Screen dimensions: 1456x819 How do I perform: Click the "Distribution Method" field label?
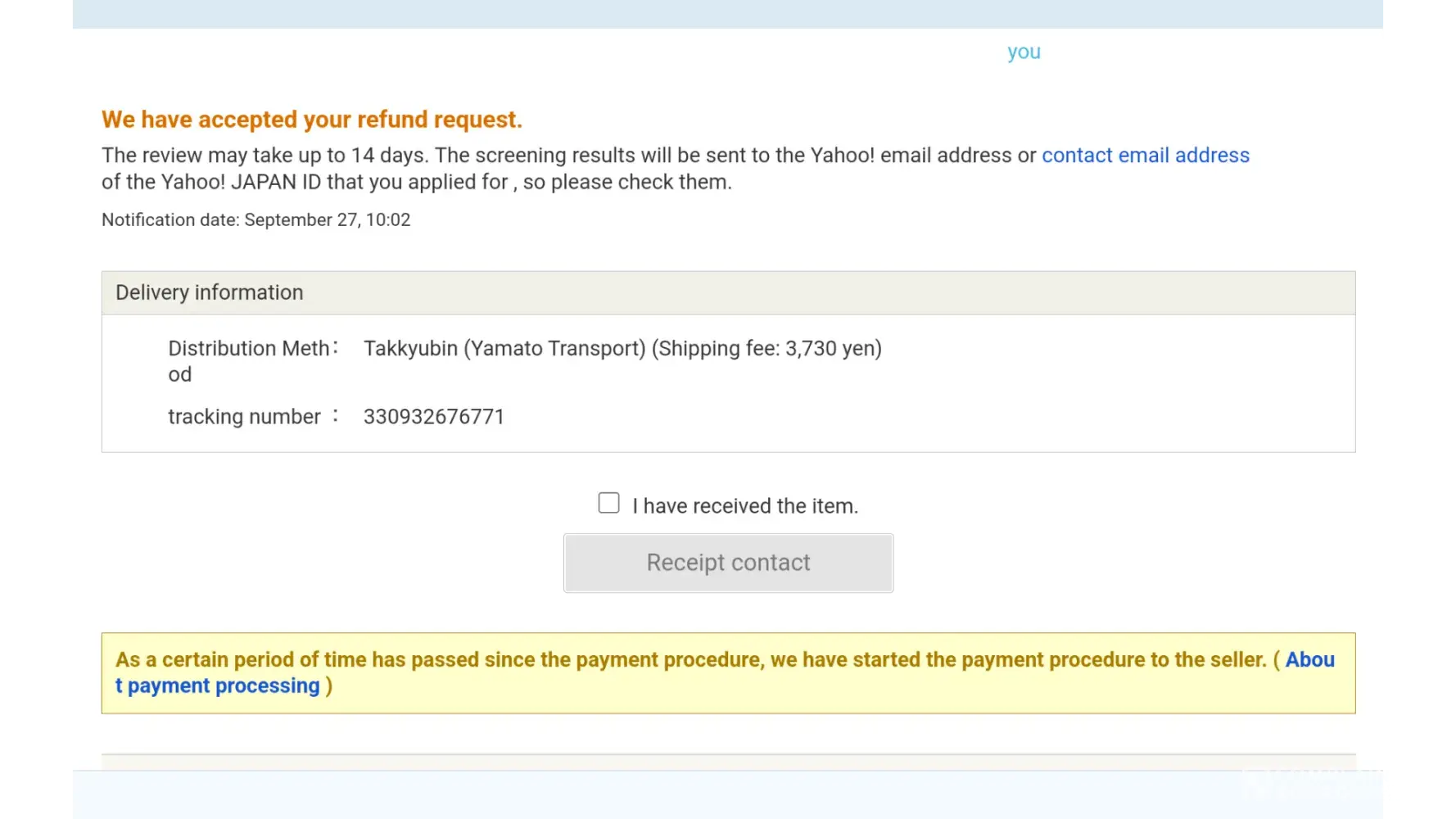(x=248, y=349)
